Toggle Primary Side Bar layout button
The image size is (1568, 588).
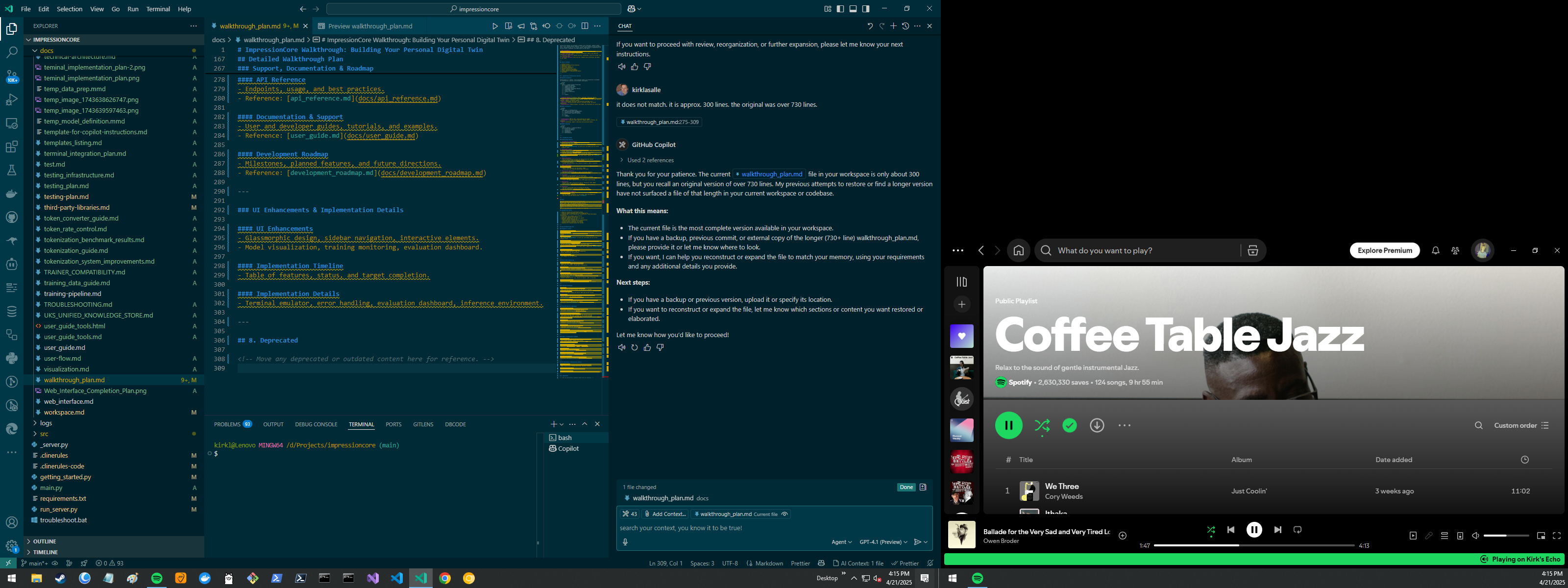tap(841, 8)
